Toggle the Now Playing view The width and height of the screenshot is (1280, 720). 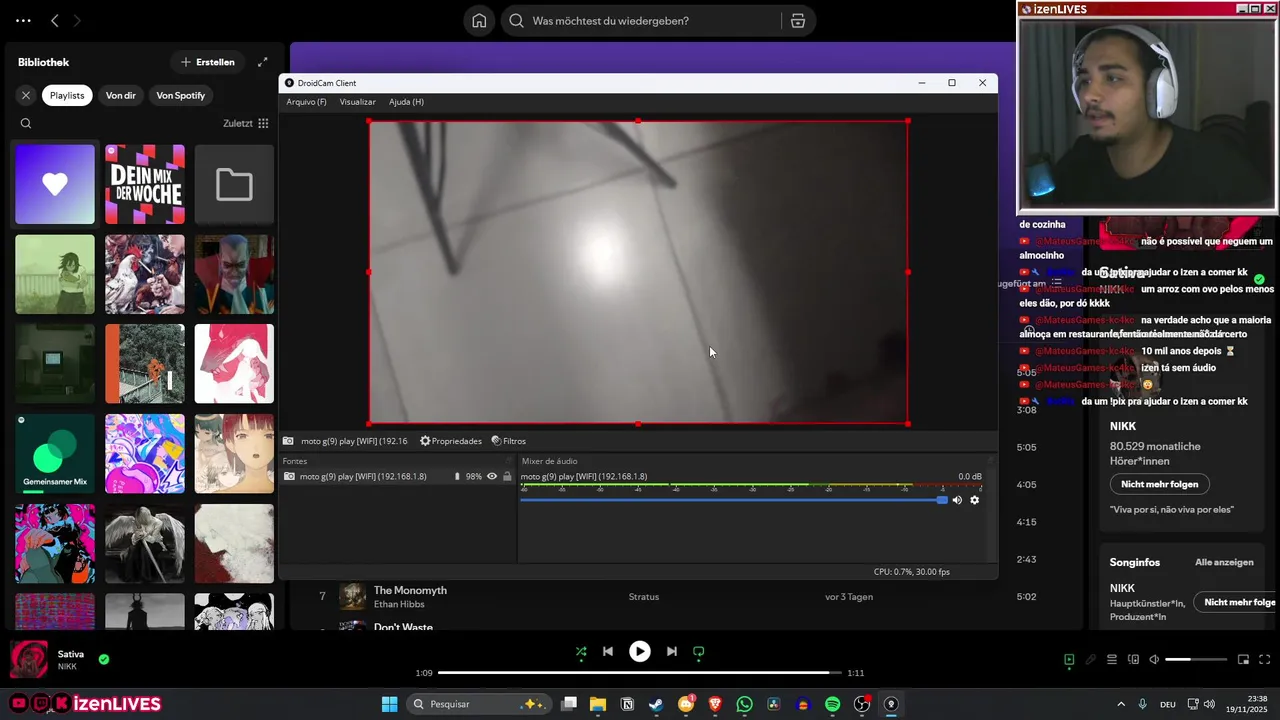(1069, 660)
